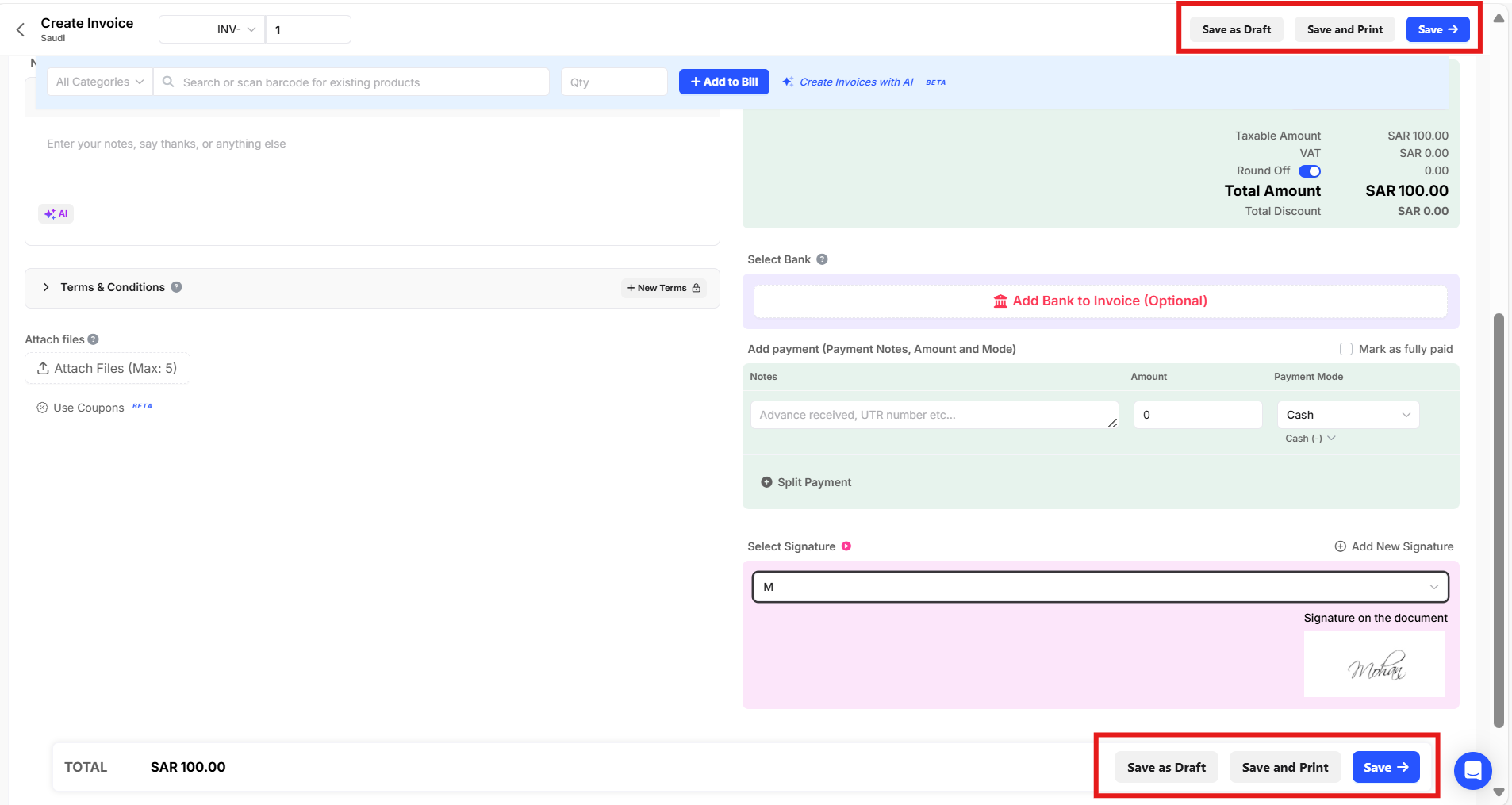Click the 'Taxable Amount' label
Screen dimensions: 1512x805
click(1278, 136)
